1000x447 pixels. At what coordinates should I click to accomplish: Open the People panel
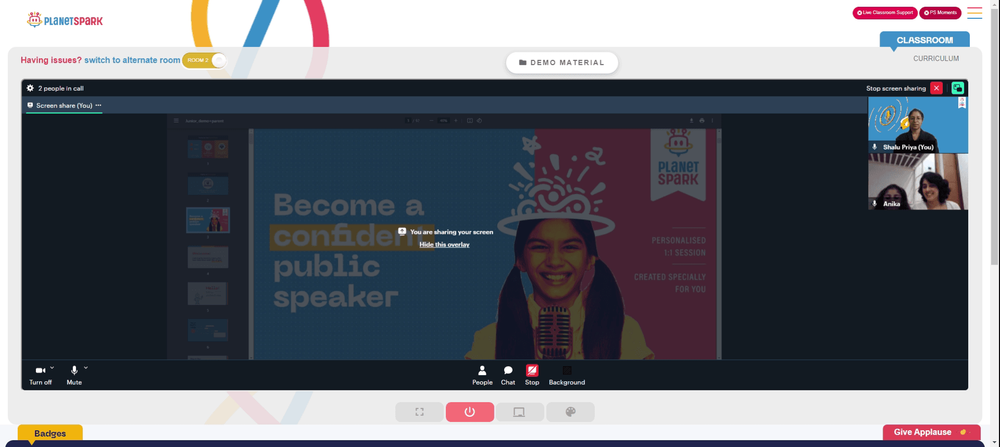[482, 375]
